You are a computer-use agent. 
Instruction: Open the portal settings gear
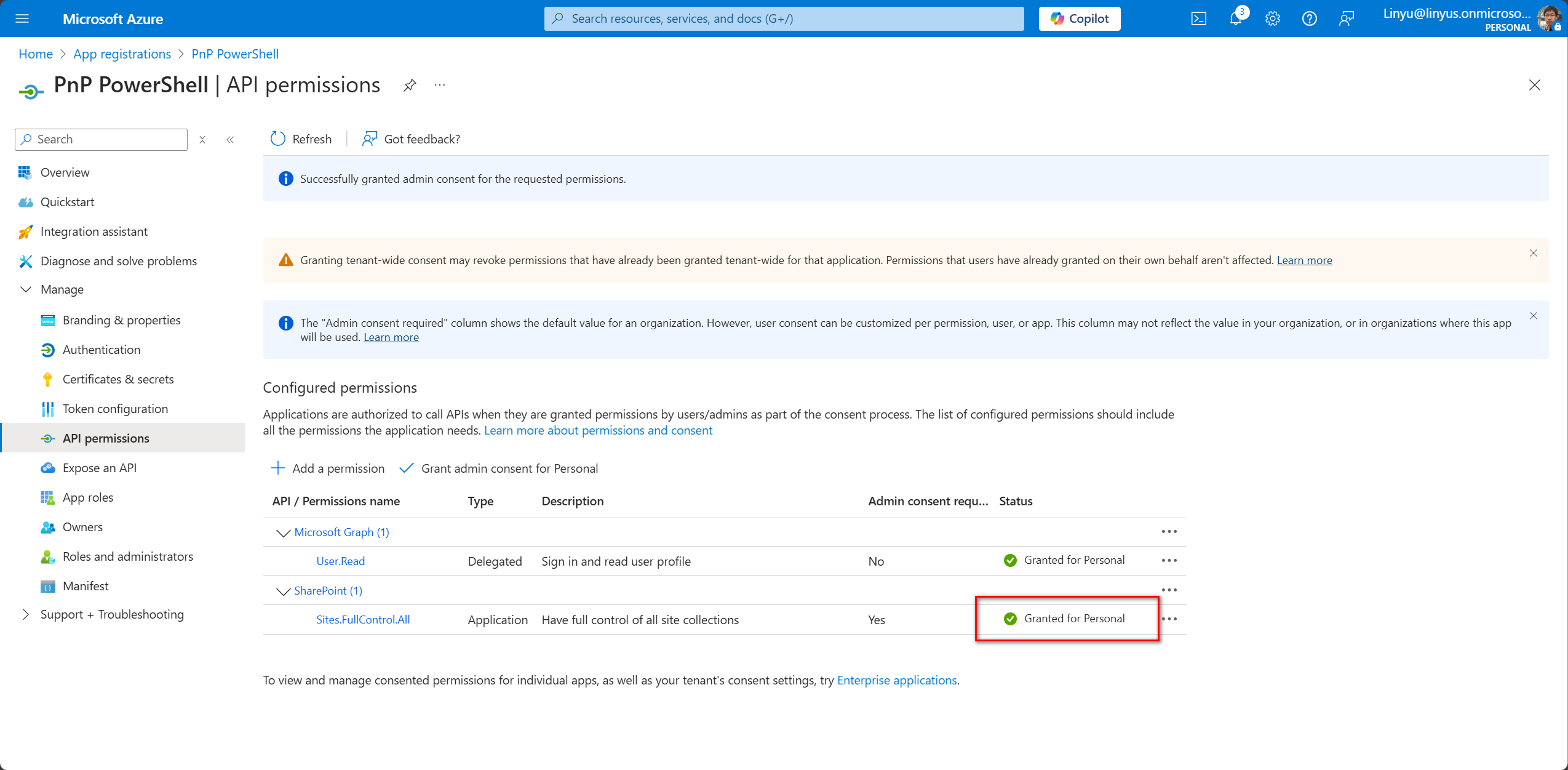click(x=1272, y=18)
